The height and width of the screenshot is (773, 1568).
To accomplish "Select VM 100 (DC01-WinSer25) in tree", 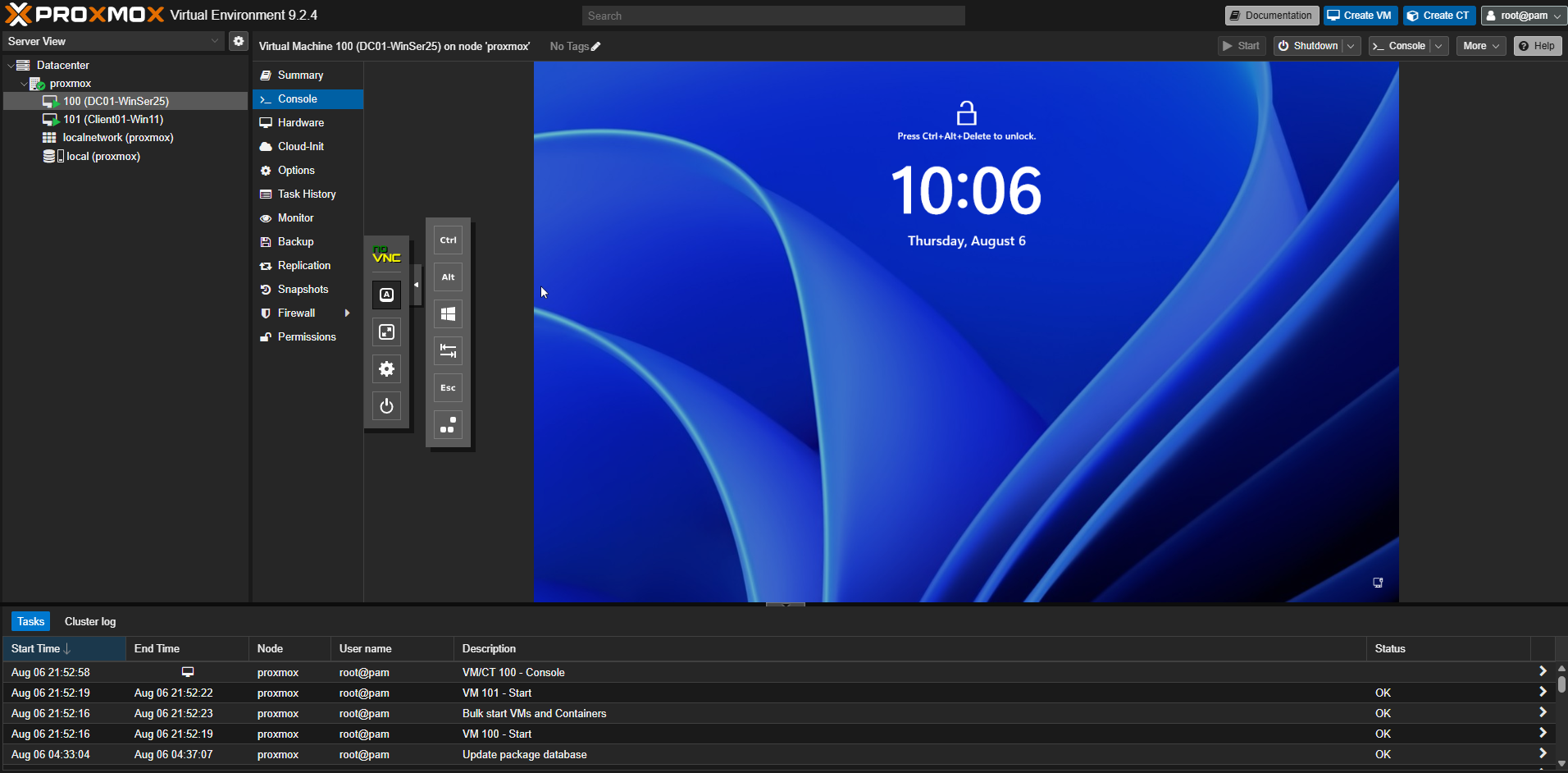I will coord(125,102).
